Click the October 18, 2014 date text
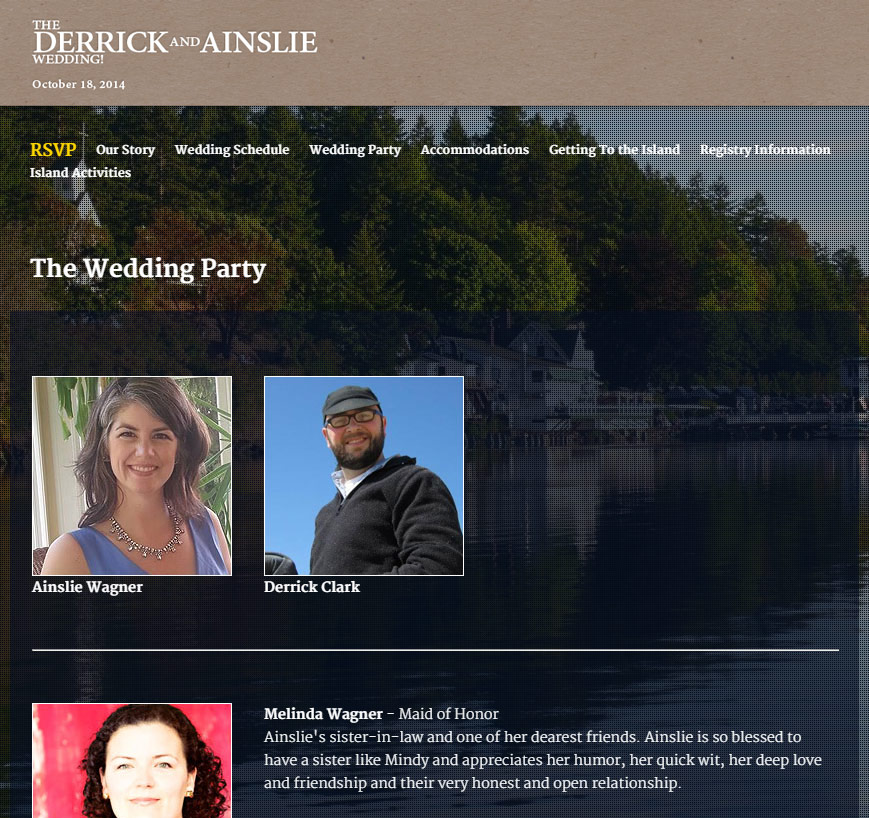This screenshot has height=818, width=869. 79,85
